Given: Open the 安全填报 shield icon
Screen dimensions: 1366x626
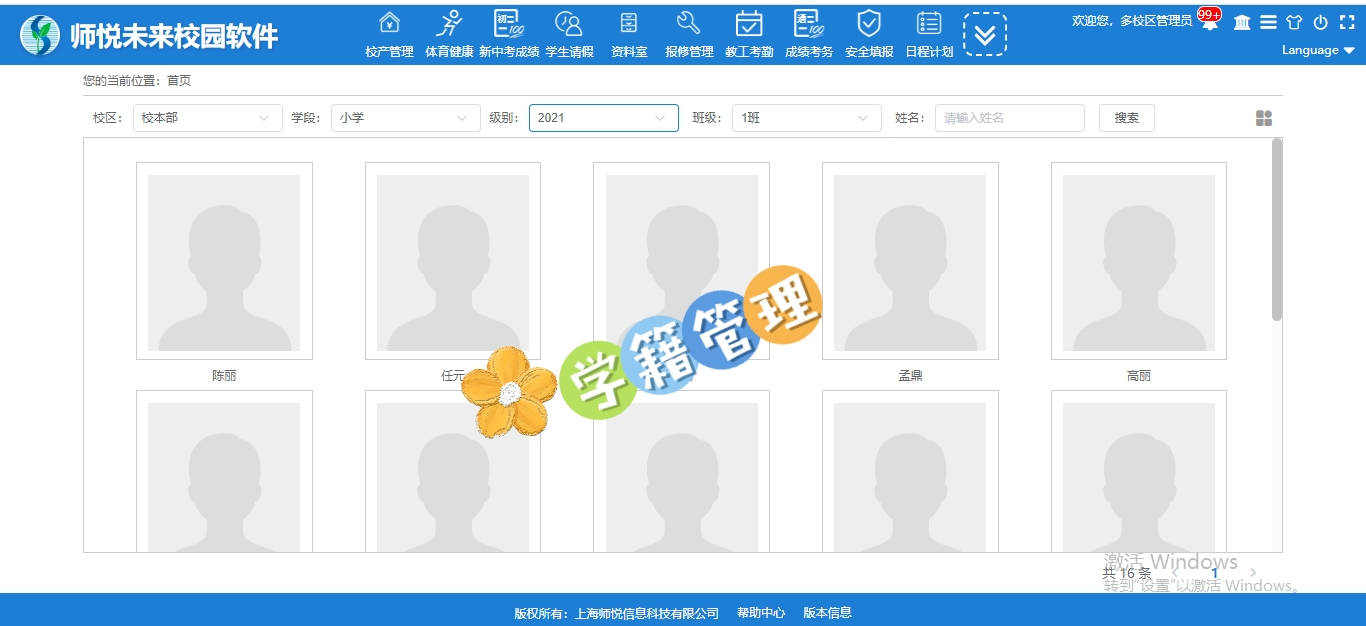Looking at the screenshot, I should (x=869, y=24).
